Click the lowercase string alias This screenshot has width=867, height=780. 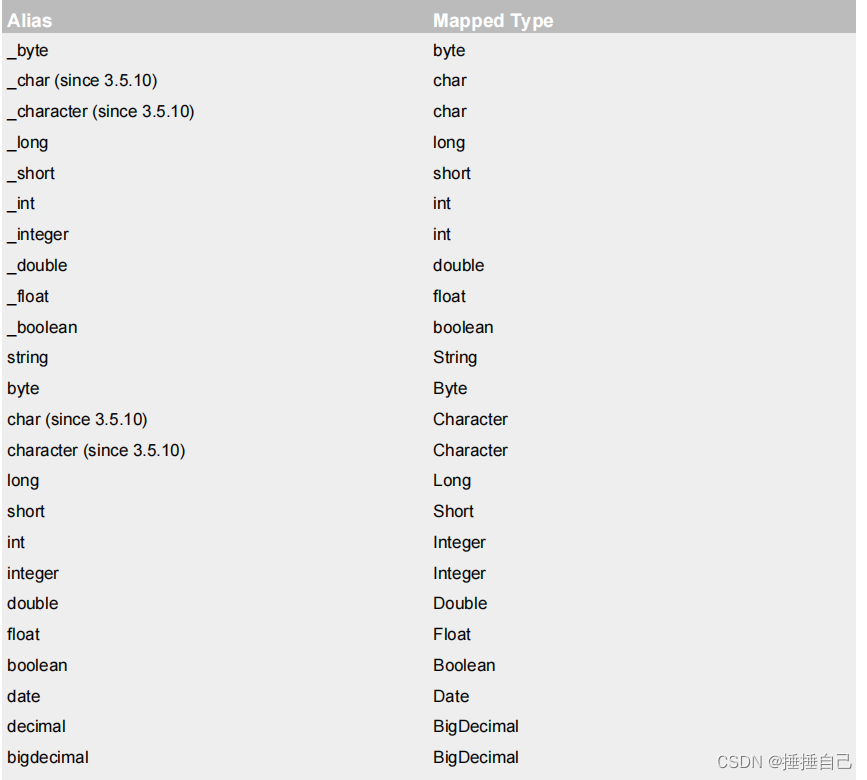(28, 357)
